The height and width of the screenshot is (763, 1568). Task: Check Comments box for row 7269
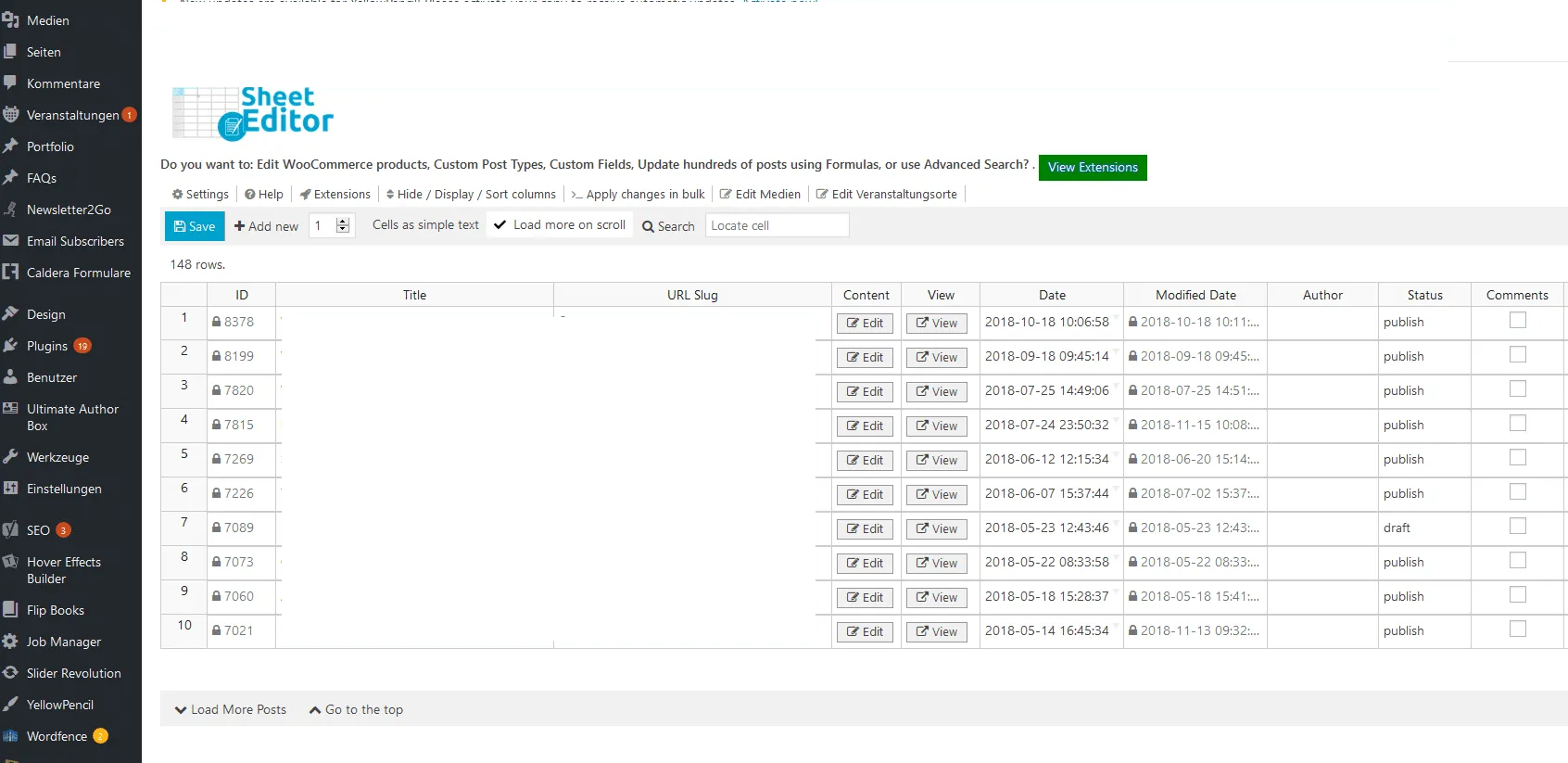1517,457
